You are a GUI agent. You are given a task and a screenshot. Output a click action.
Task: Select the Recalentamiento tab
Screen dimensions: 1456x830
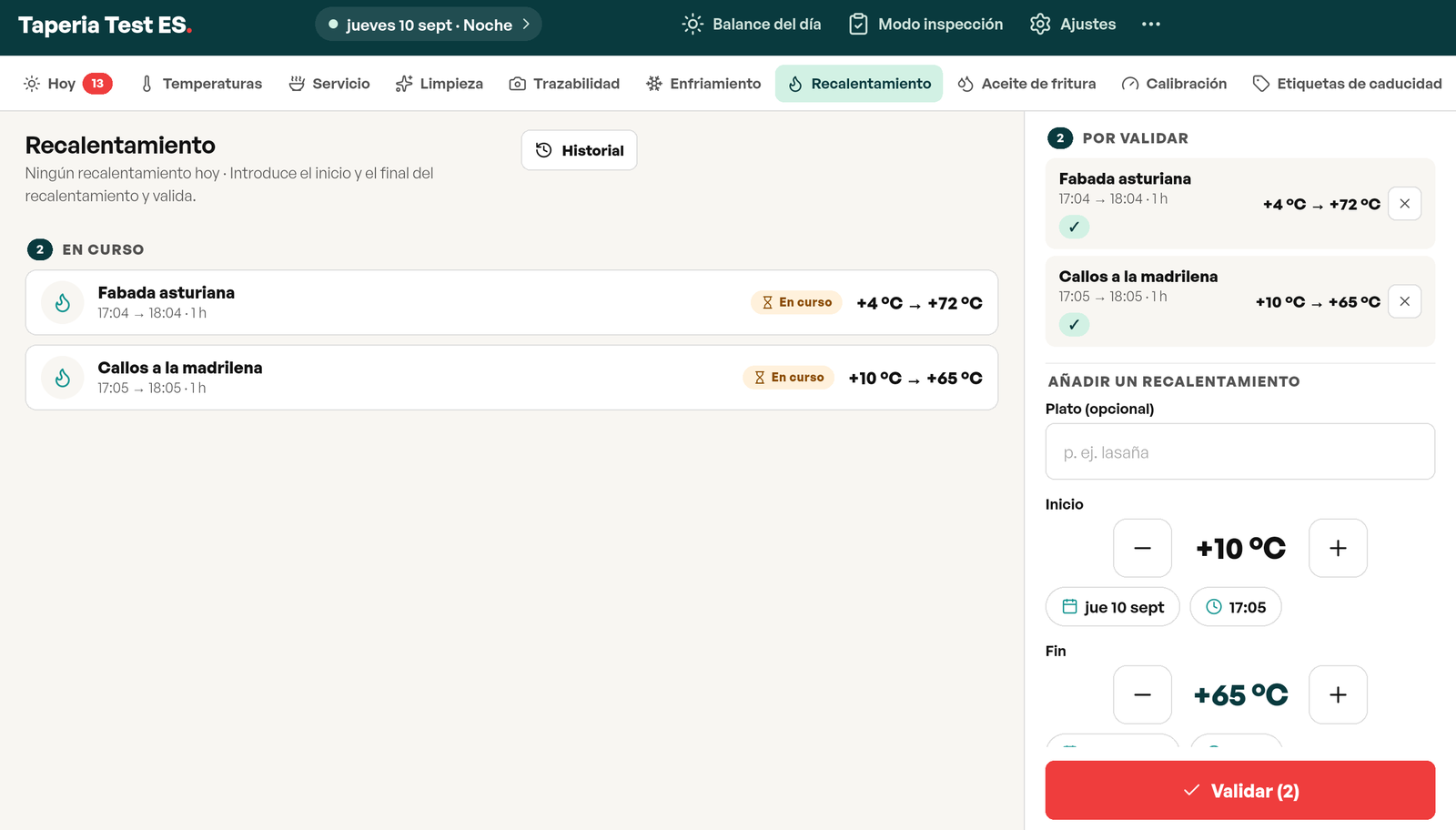point(859,84)
